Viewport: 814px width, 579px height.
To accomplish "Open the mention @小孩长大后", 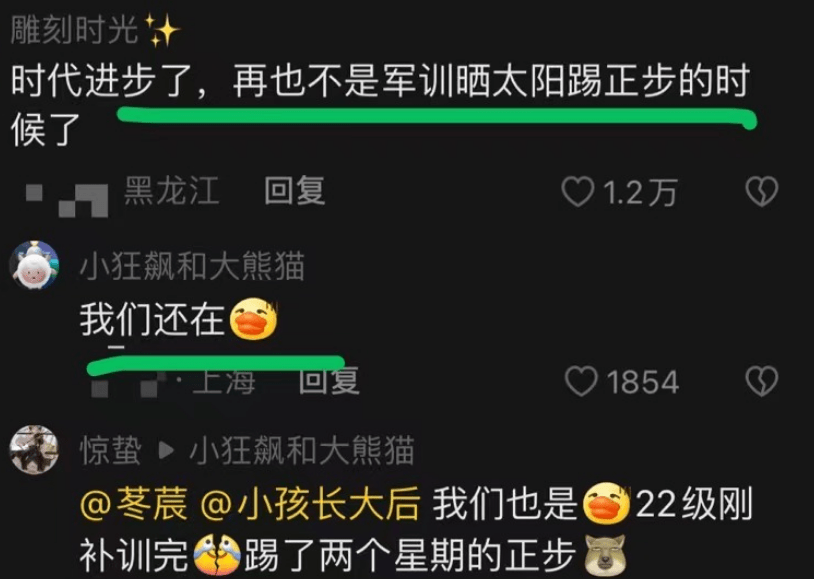I will tap(309, 504).
